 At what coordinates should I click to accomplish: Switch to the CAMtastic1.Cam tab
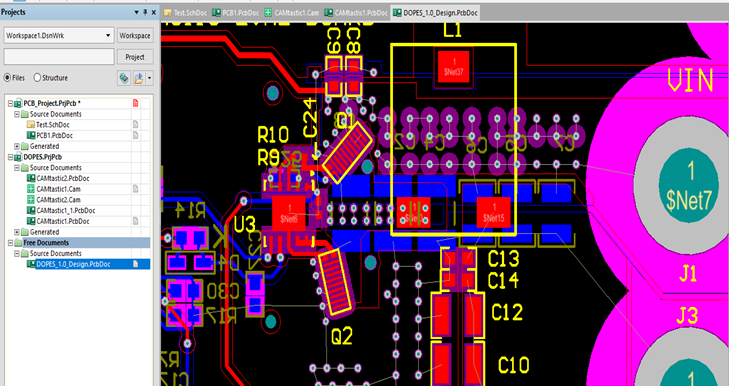[292, 13]
